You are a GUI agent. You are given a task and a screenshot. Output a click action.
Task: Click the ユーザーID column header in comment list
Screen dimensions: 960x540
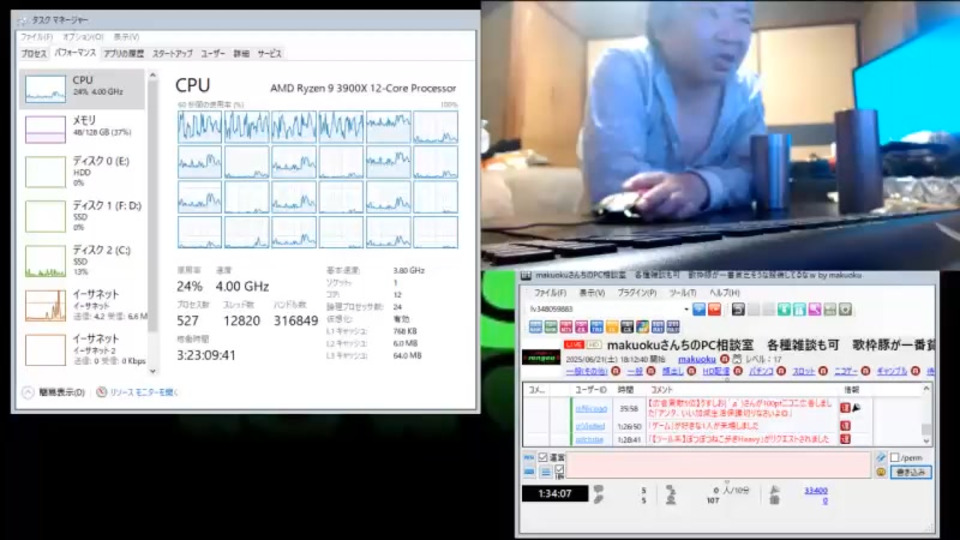(591, 389)
